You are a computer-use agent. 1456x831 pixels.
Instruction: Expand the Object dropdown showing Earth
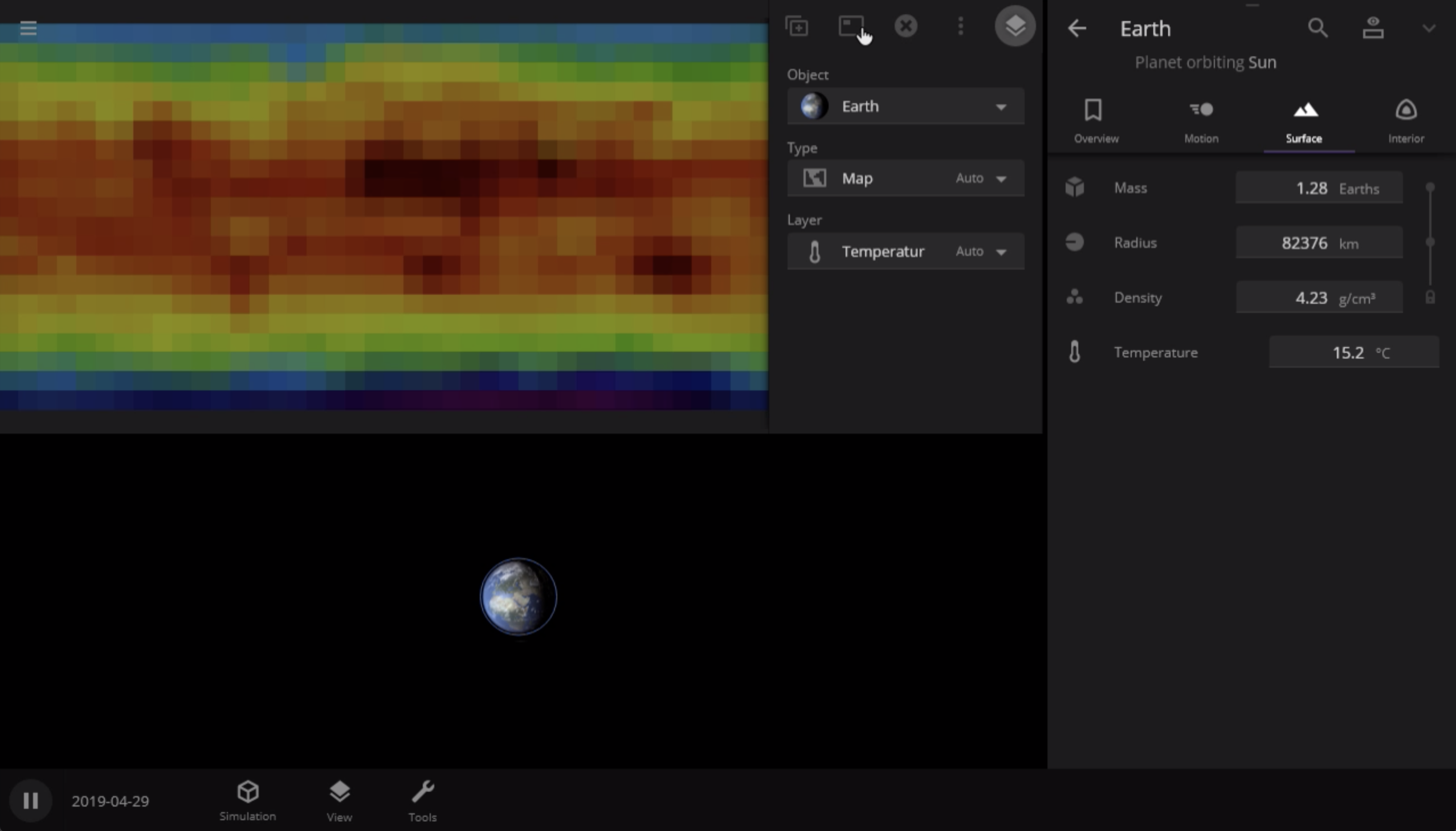(x=906, y=106)
